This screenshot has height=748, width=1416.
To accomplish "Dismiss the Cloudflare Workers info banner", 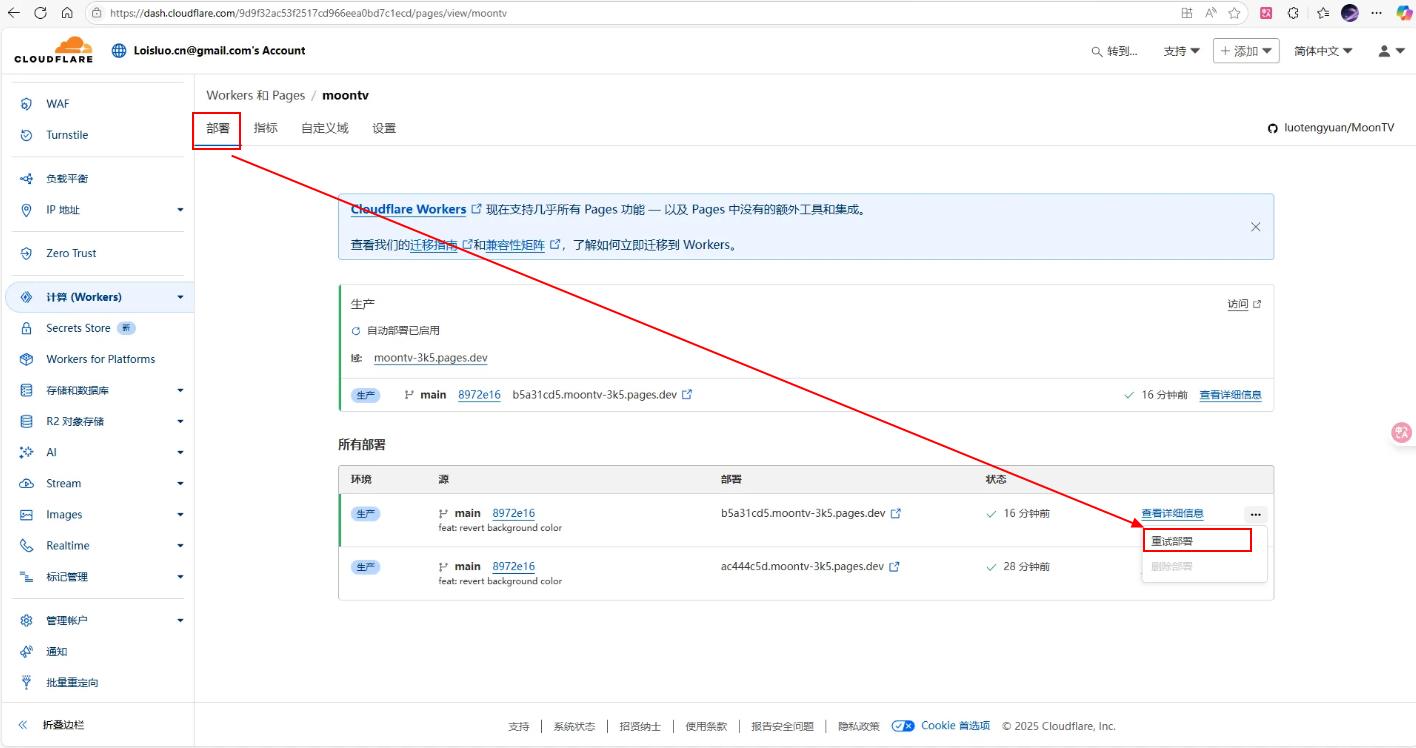I will pyautogui.click(x=1255, y=227).
